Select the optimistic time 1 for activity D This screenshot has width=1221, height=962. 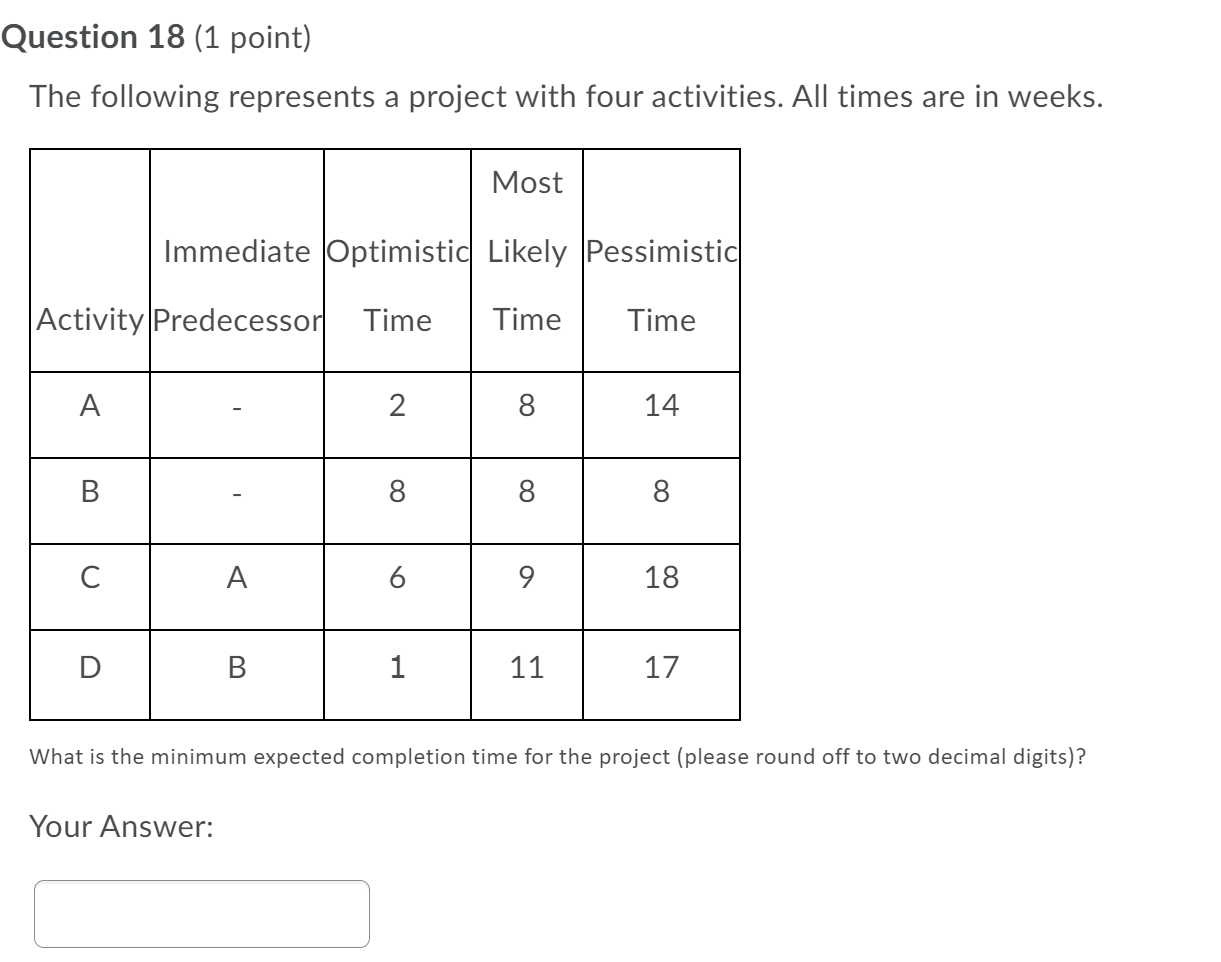tap(397, 663)
